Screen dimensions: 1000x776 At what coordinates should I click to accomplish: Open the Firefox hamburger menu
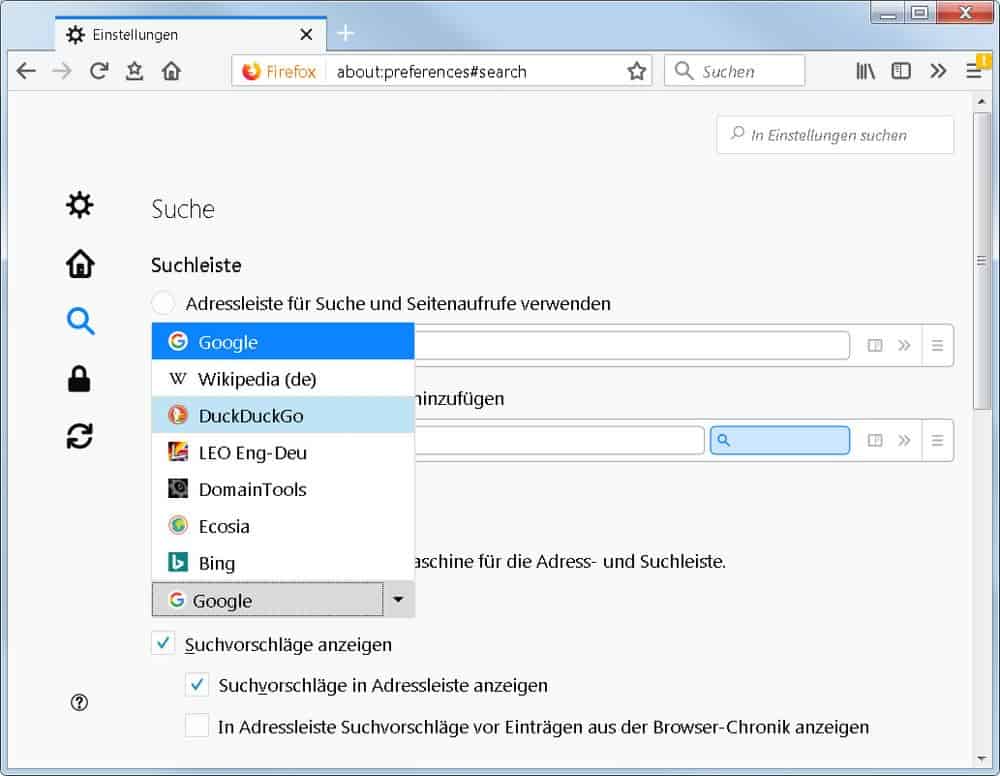click(973, 71)
